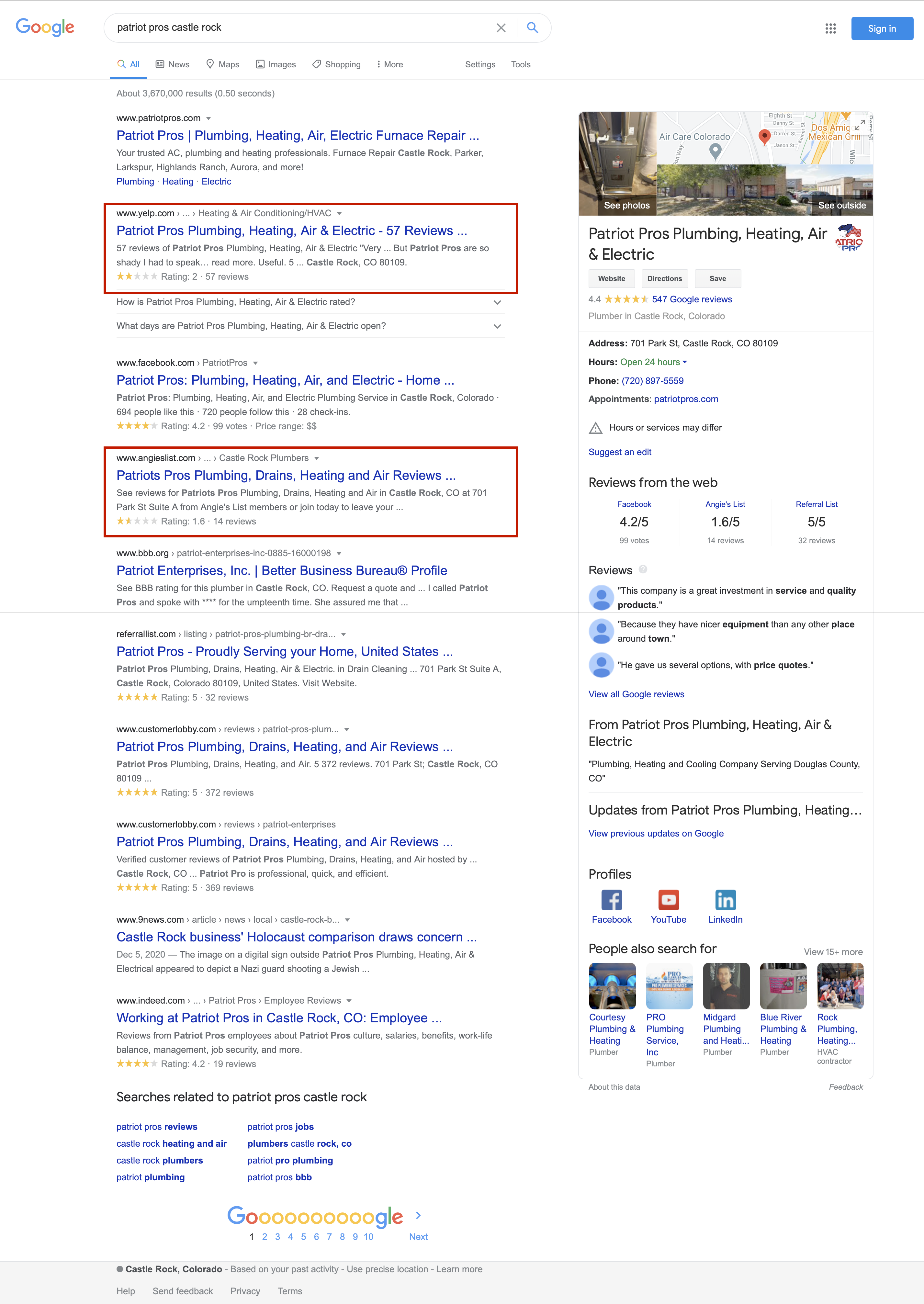Open the Google apps grid icon

click(830, 28)
